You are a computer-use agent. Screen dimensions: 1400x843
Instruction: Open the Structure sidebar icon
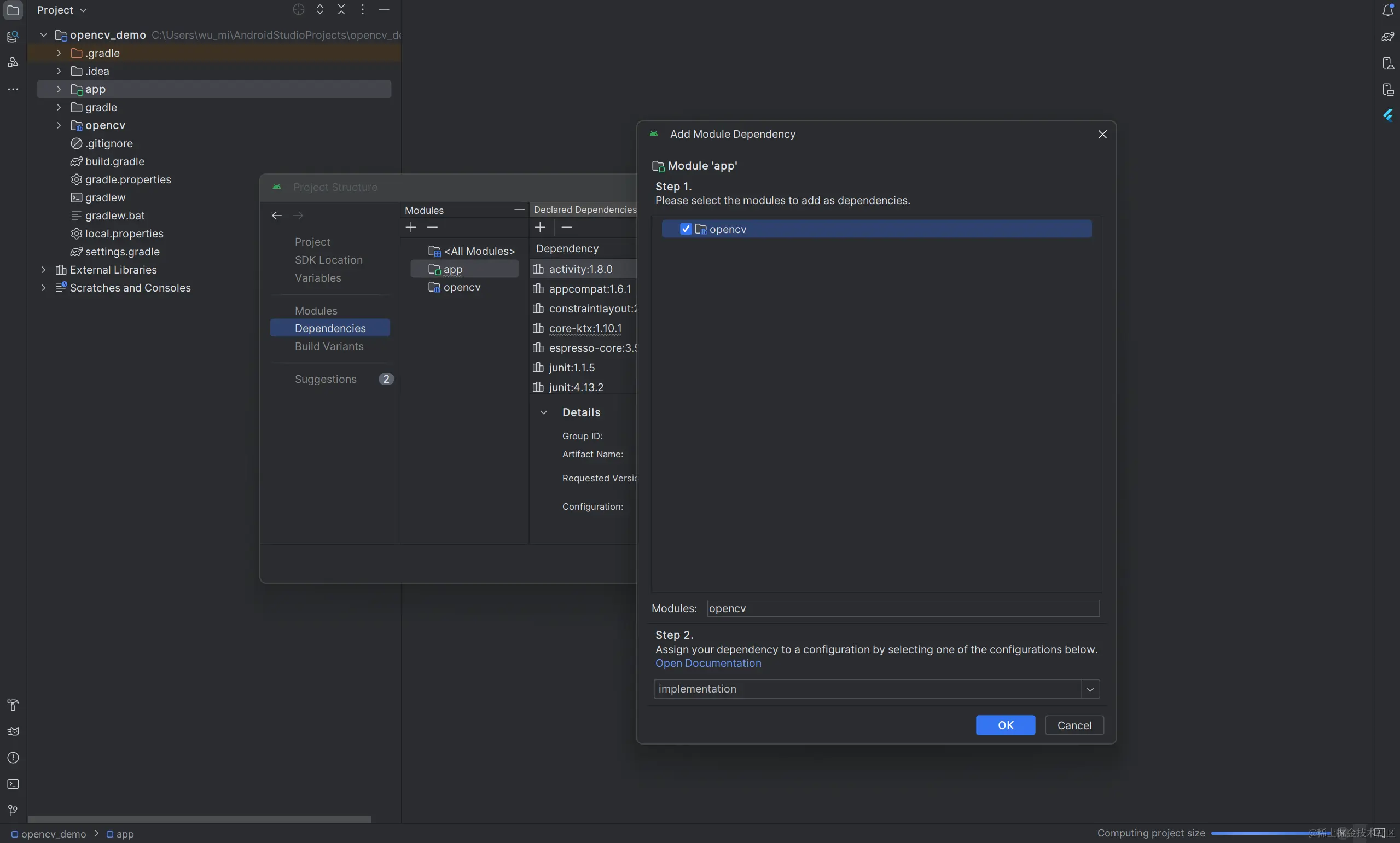click(x=13, y=62)
